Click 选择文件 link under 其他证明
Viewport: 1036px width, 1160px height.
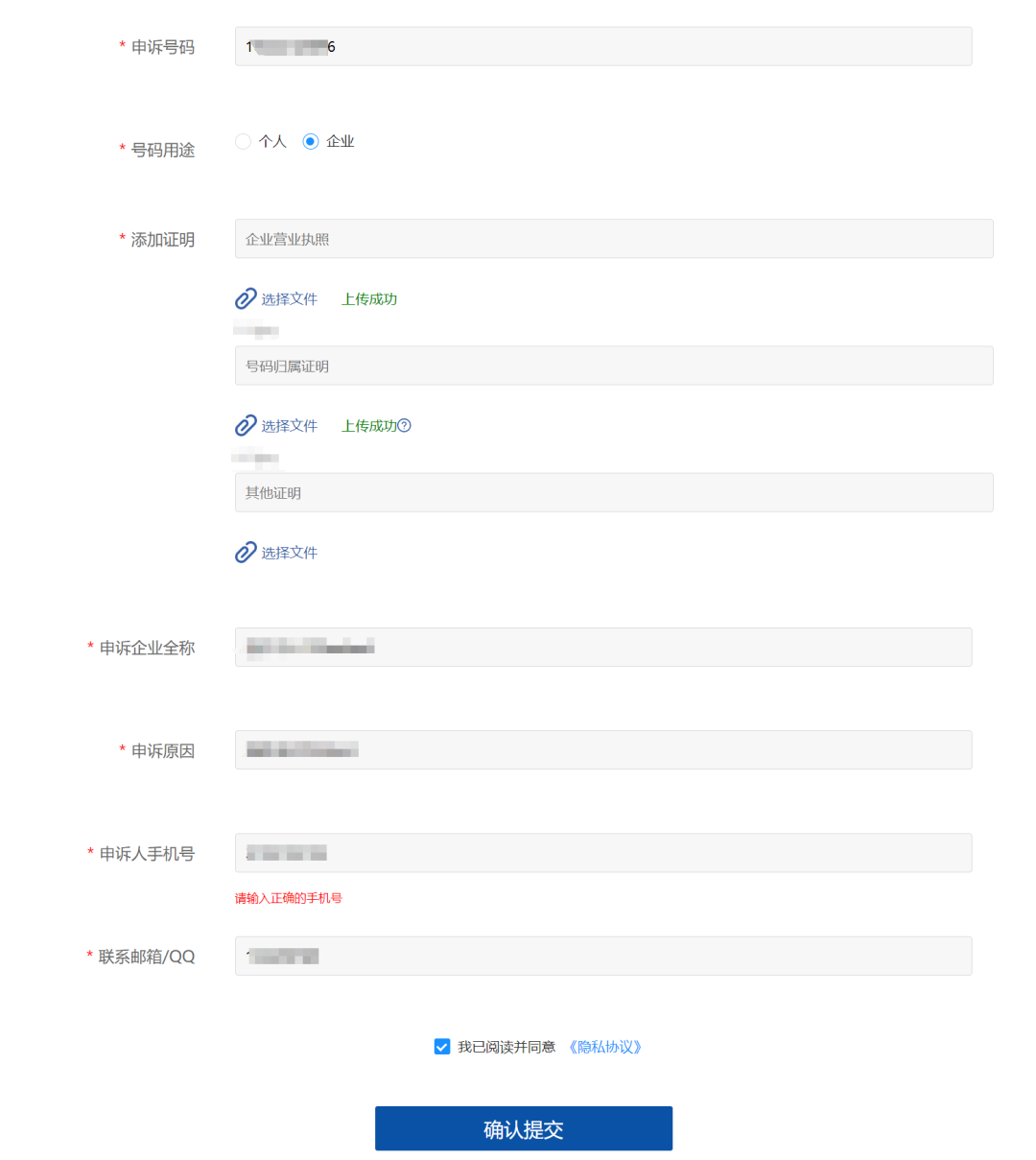pos(289,552)
